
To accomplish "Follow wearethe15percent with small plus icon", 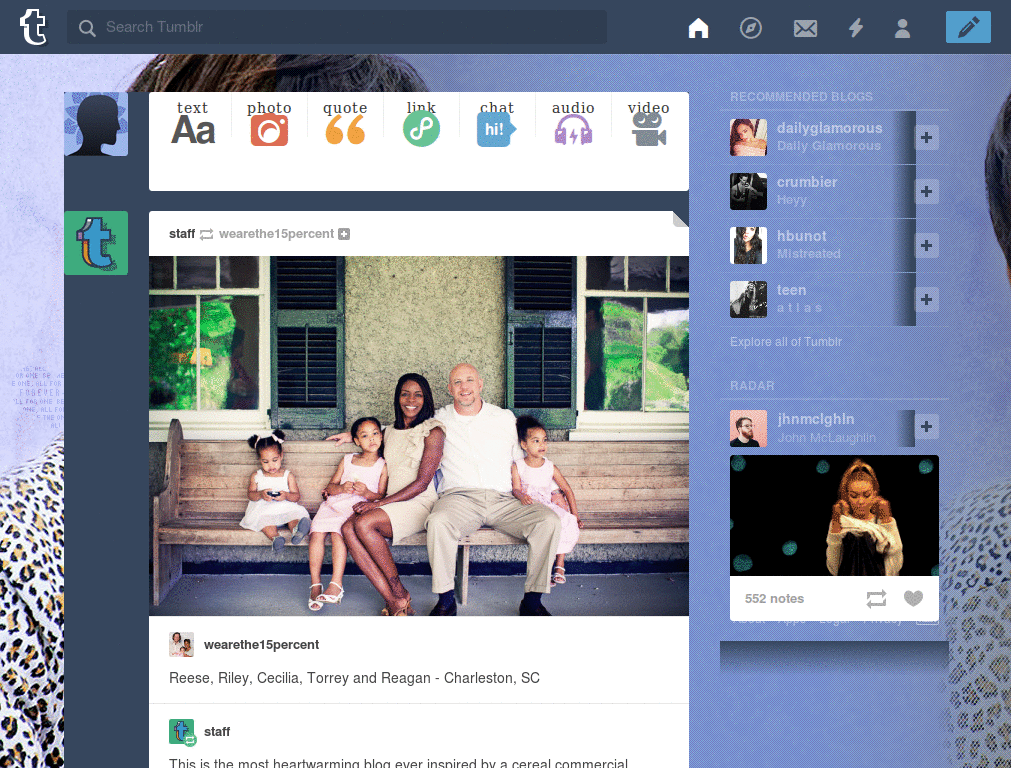I will [x=344, y=234].
